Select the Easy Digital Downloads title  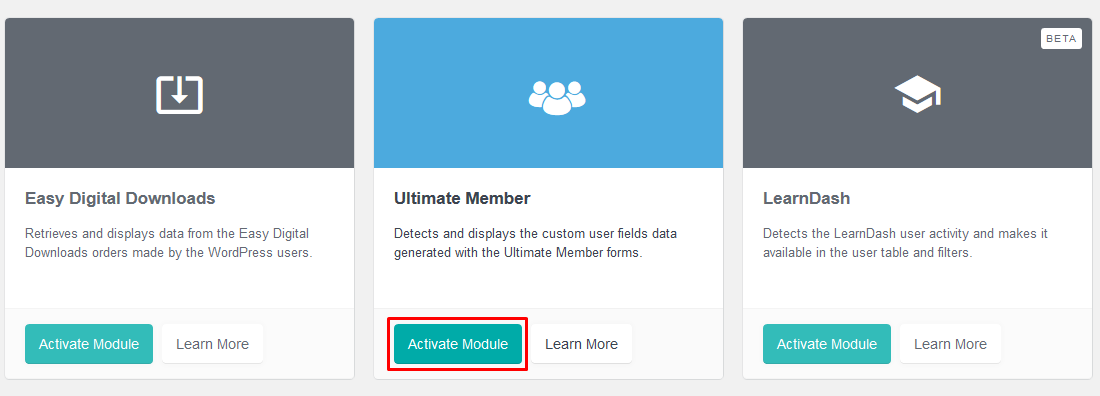(x=120, y=199)
